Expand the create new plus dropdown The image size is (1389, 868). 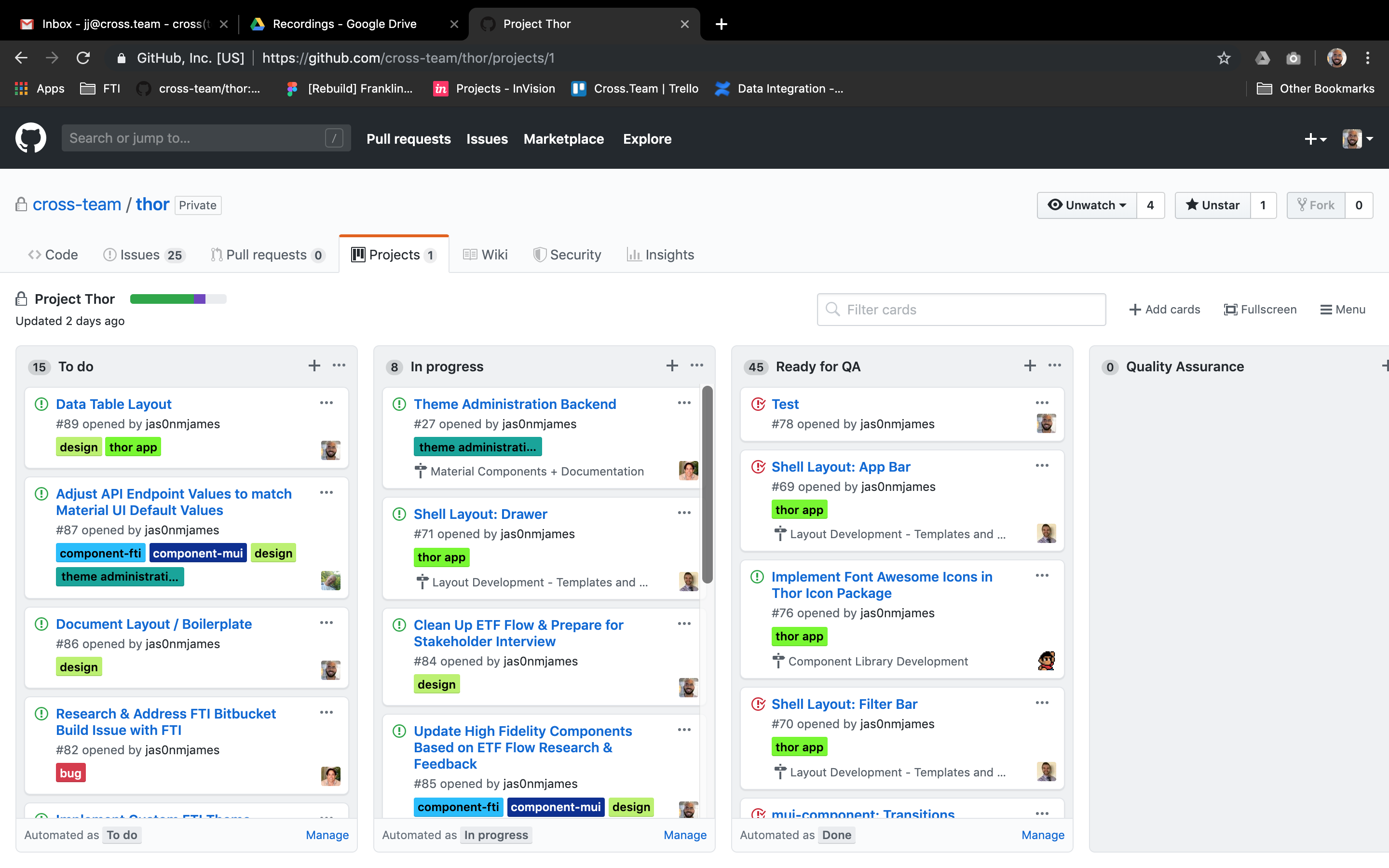coord(1315,139)
